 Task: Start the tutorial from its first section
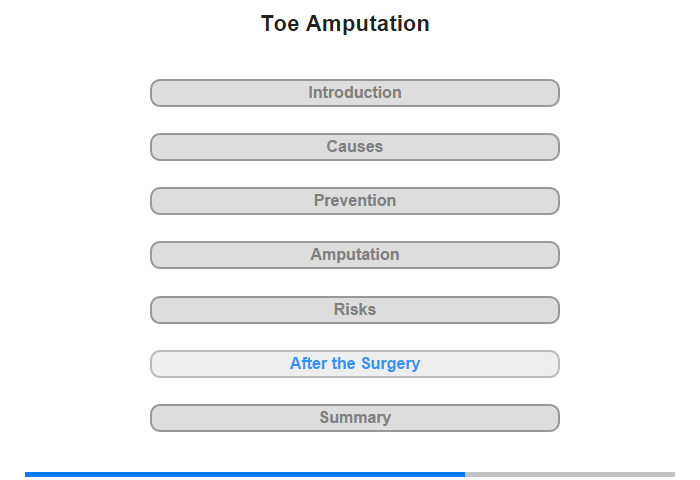(354, 93)
